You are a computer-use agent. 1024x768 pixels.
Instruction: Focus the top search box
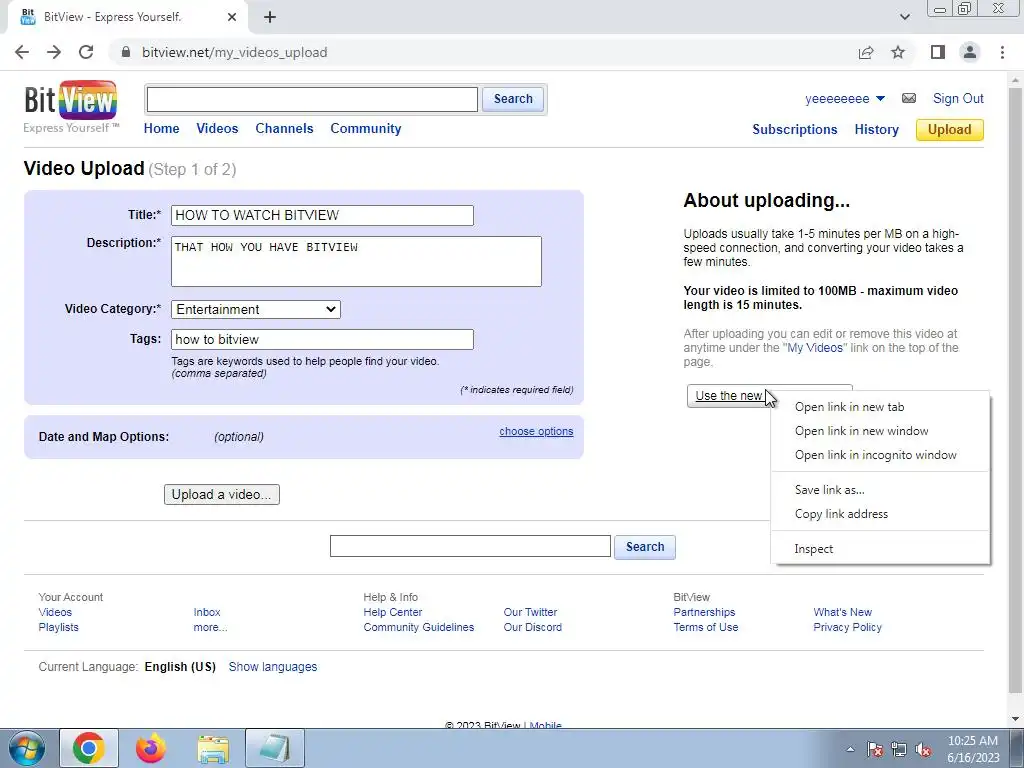(312, 99)
